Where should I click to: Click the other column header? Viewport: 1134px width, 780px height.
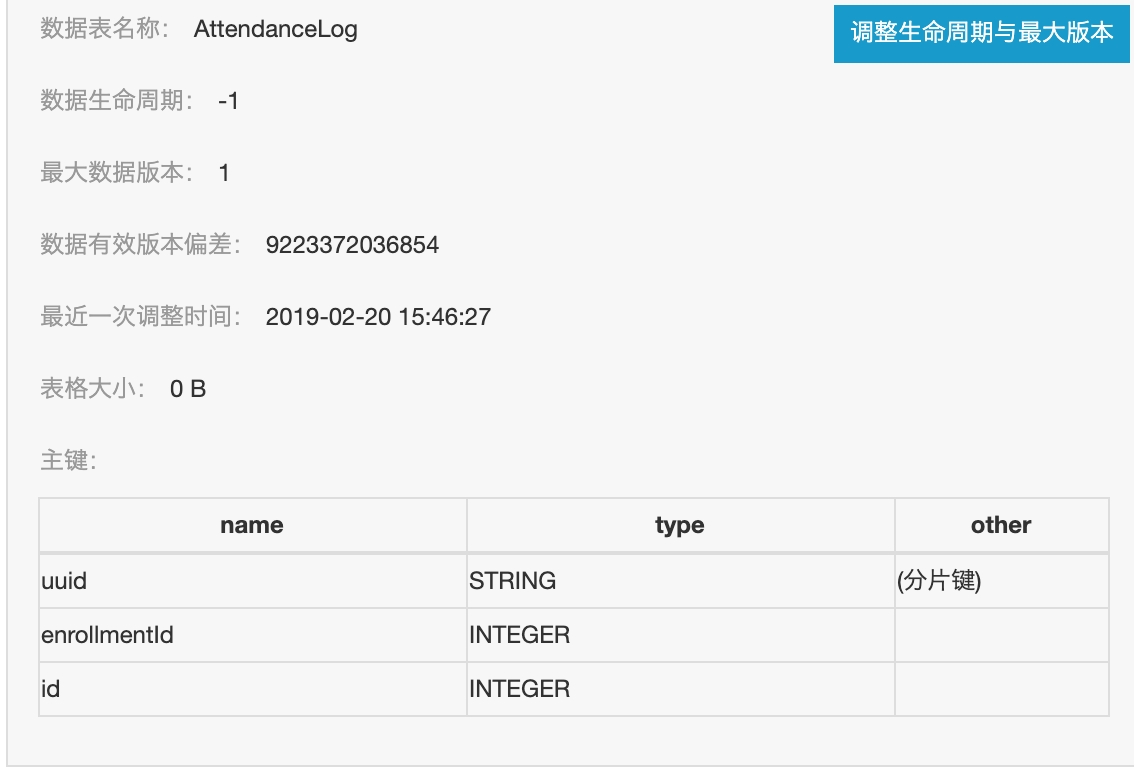pos(1002,526)
